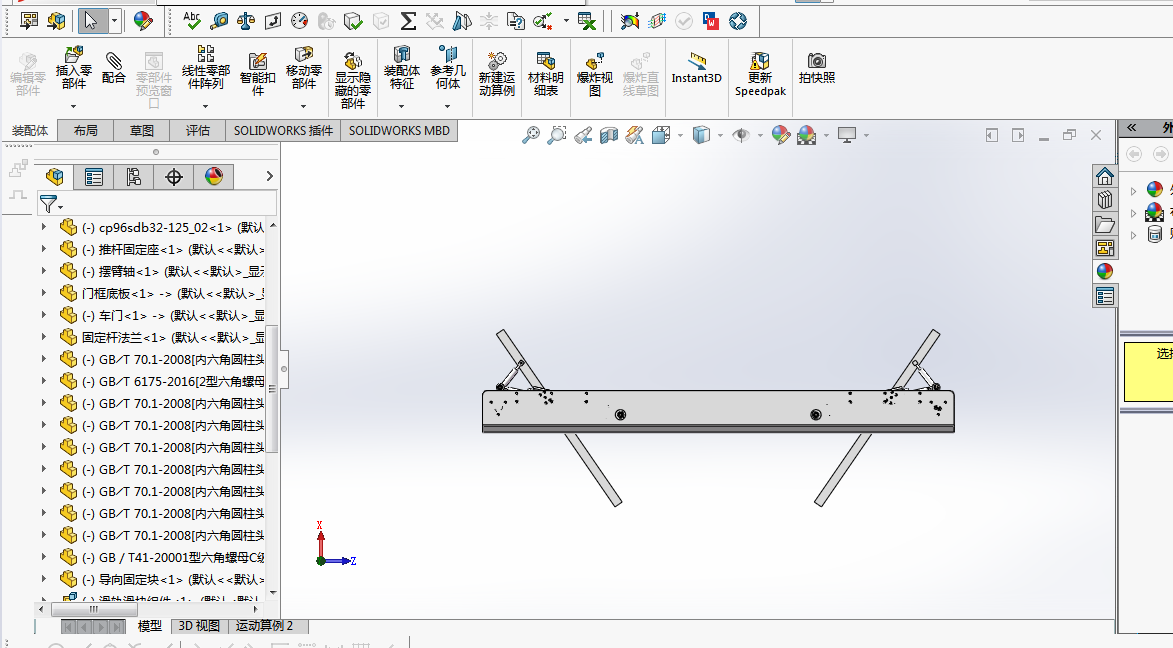Collapse the right task pane chevron
This screenshot has height=648, width=1173.
point(1132,128)
